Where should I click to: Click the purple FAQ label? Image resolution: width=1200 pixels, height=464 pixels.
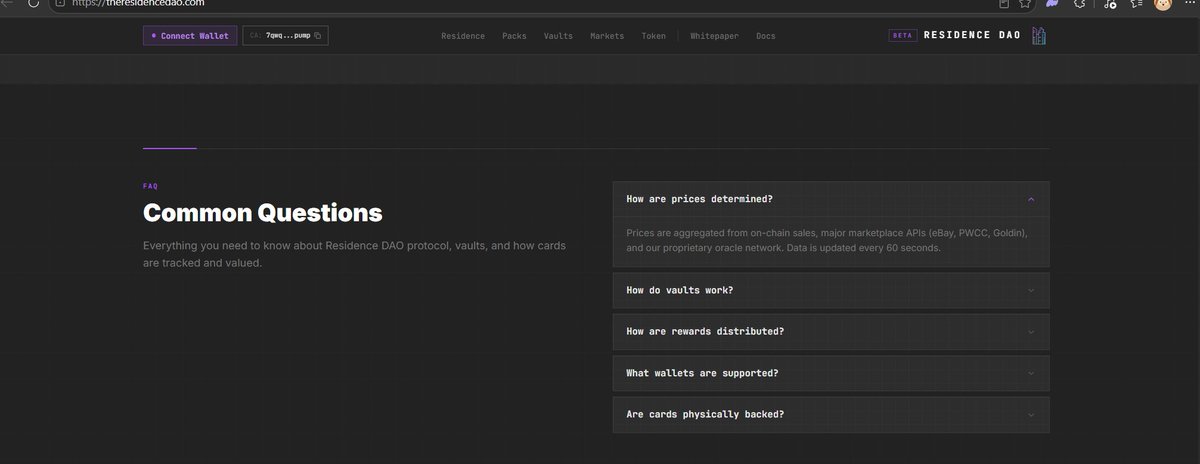pyautogui.click(x=150, y=186)
